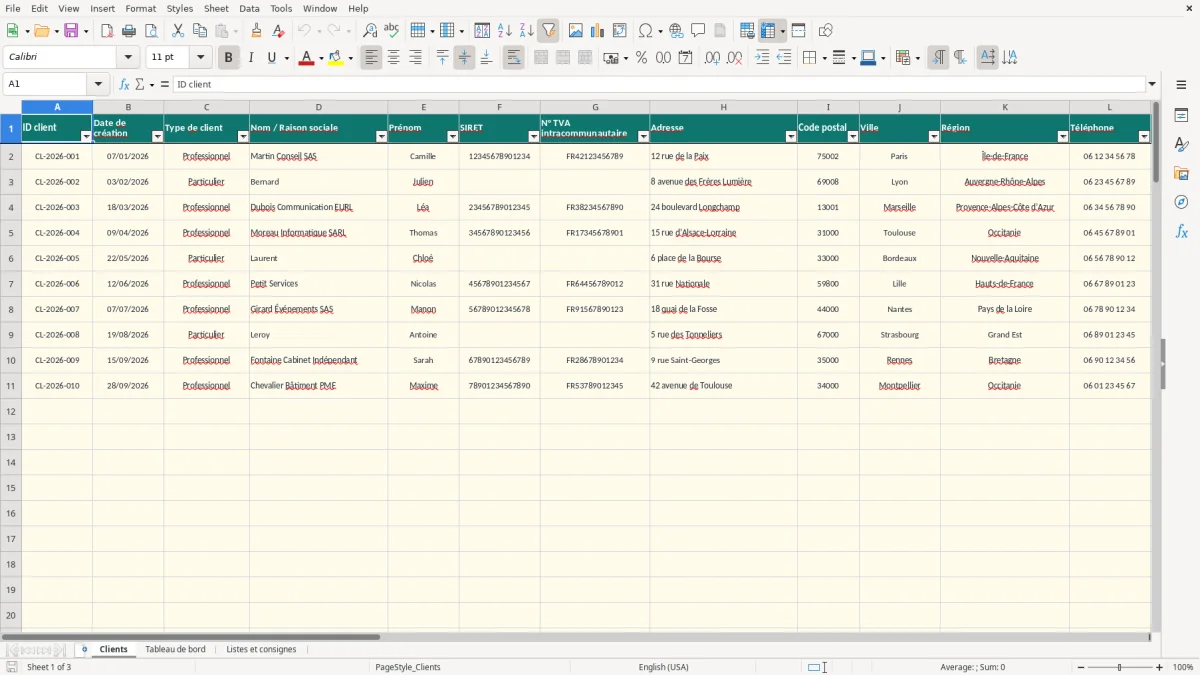Open the sidebar Properties panel

tap(1181, 116)
